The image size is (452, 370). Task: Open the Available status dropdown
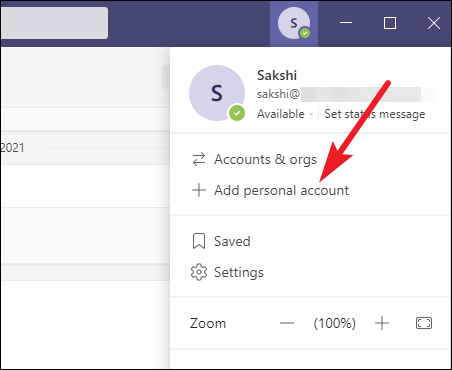click(285, 114)
